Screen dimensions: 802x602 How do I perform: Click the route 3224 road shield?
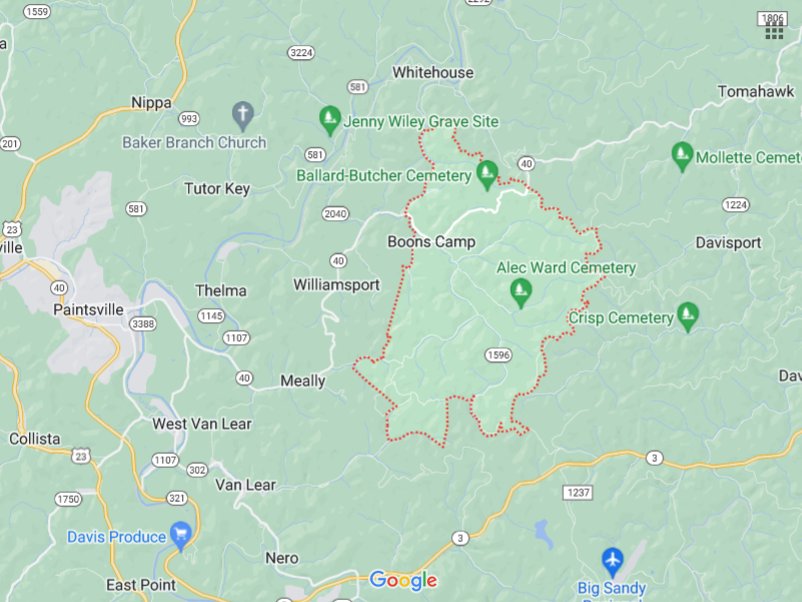click(x=301, y=53)
